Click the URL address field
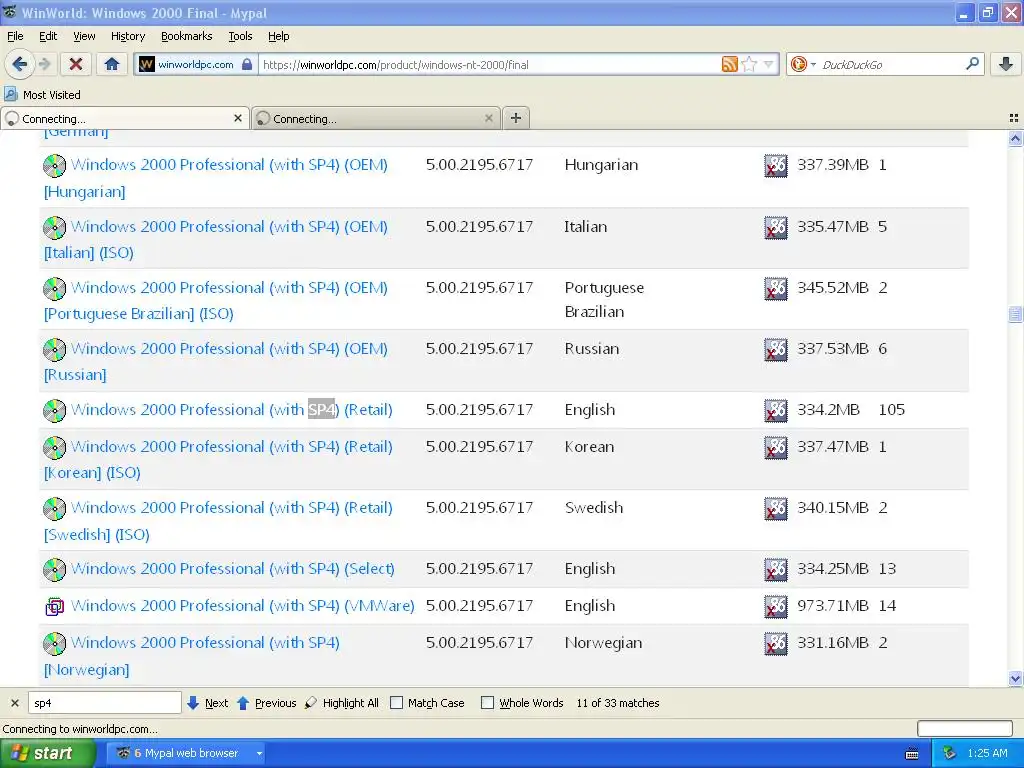 tap(490, 64)
